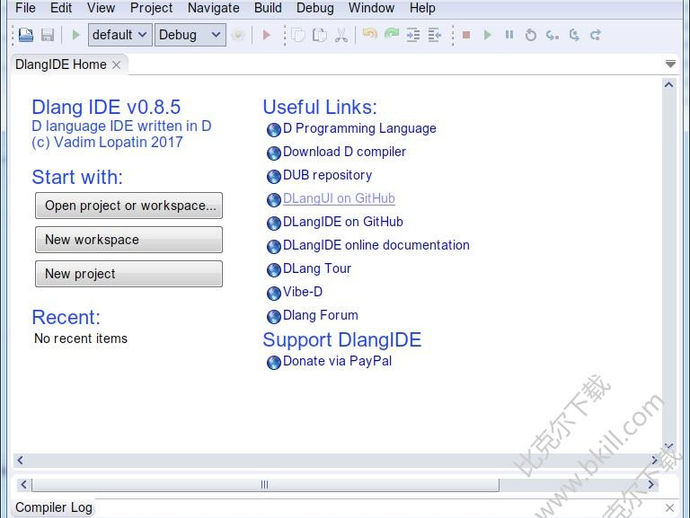Click the Cut scissors icon

(341, 35)
